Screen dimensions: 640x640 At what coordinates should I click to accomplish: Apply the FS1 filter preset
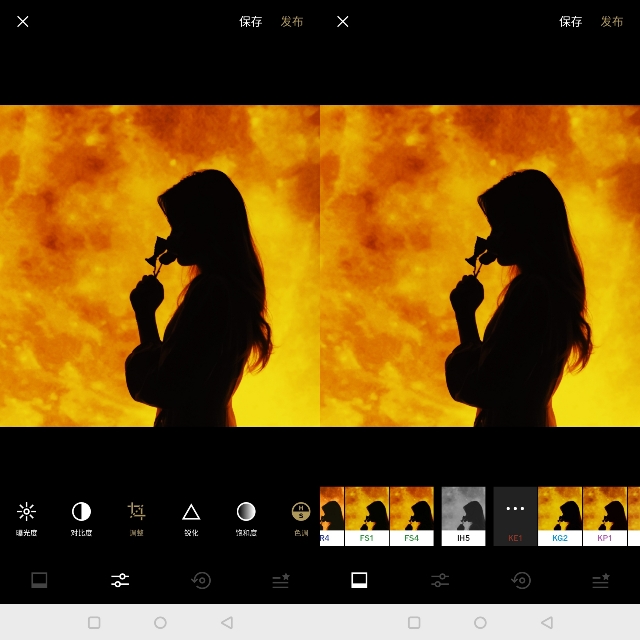(x=366, y=515)
